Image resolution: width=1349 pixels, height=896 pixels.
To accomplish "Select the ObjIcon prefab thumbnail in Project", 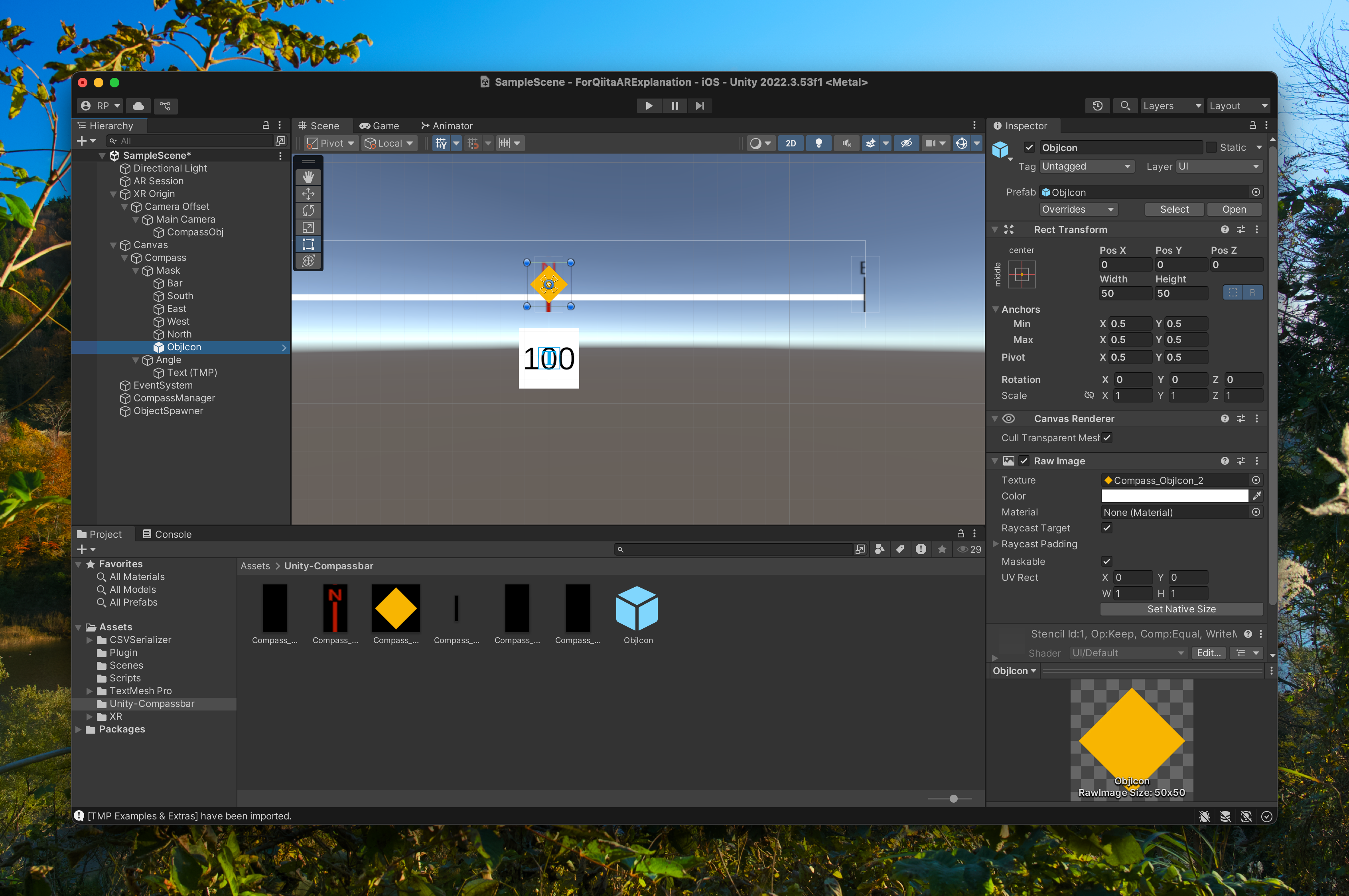I will [637, 609].
